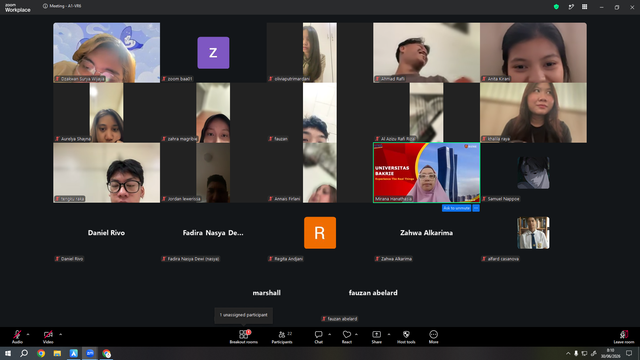Screen dimensions: 640x360
Task: Open the three-dot menu beside Ask to unmute
Action: coord(476,208)
